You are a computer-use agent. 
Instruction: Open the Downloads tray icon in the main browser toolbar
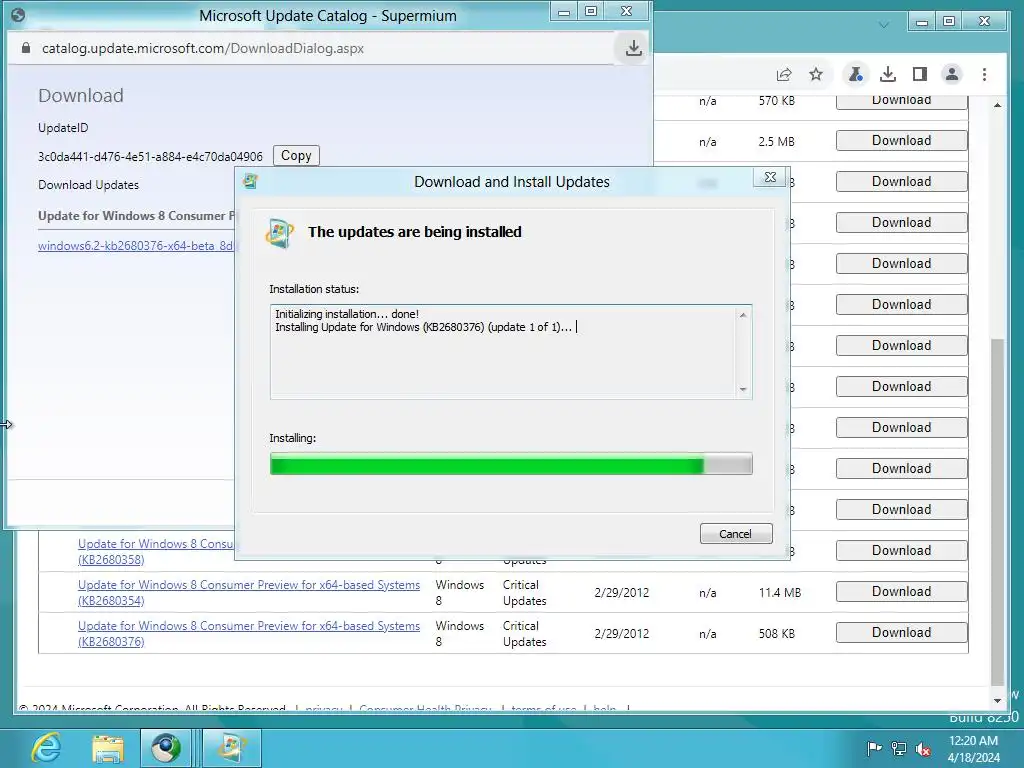[x=888, y=74]
